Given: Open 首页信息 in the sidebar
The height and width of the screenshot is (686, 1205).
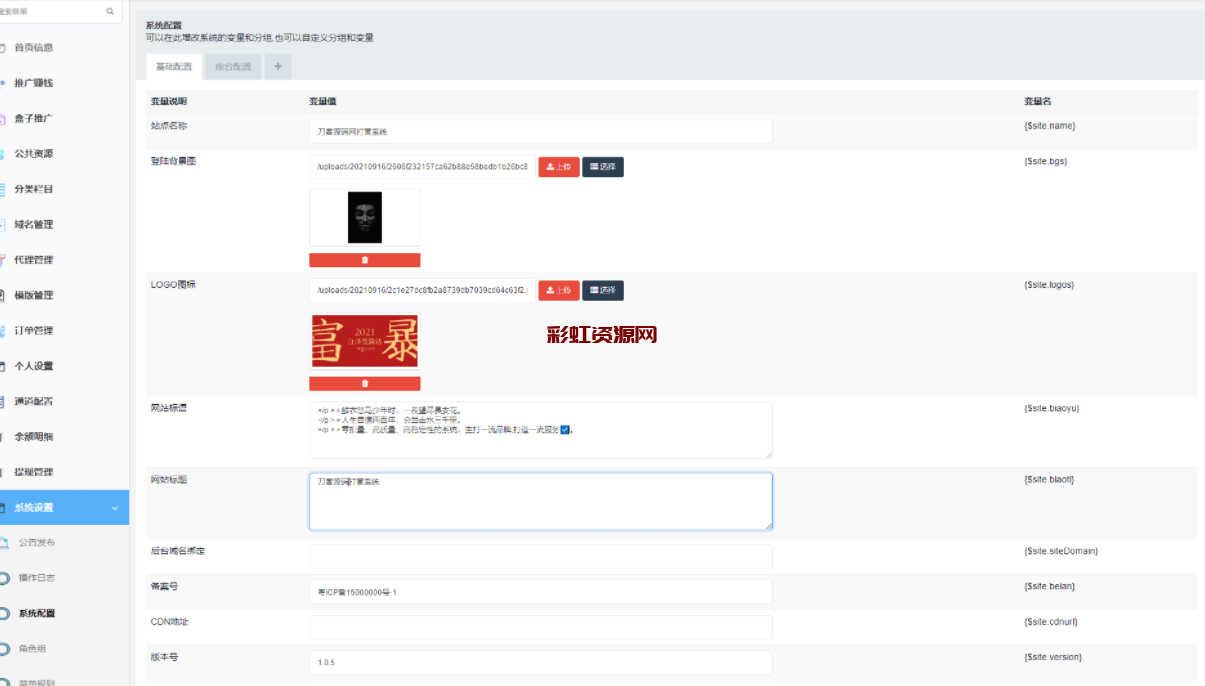Looking at the screenshot, I should (x=33, y=47).
